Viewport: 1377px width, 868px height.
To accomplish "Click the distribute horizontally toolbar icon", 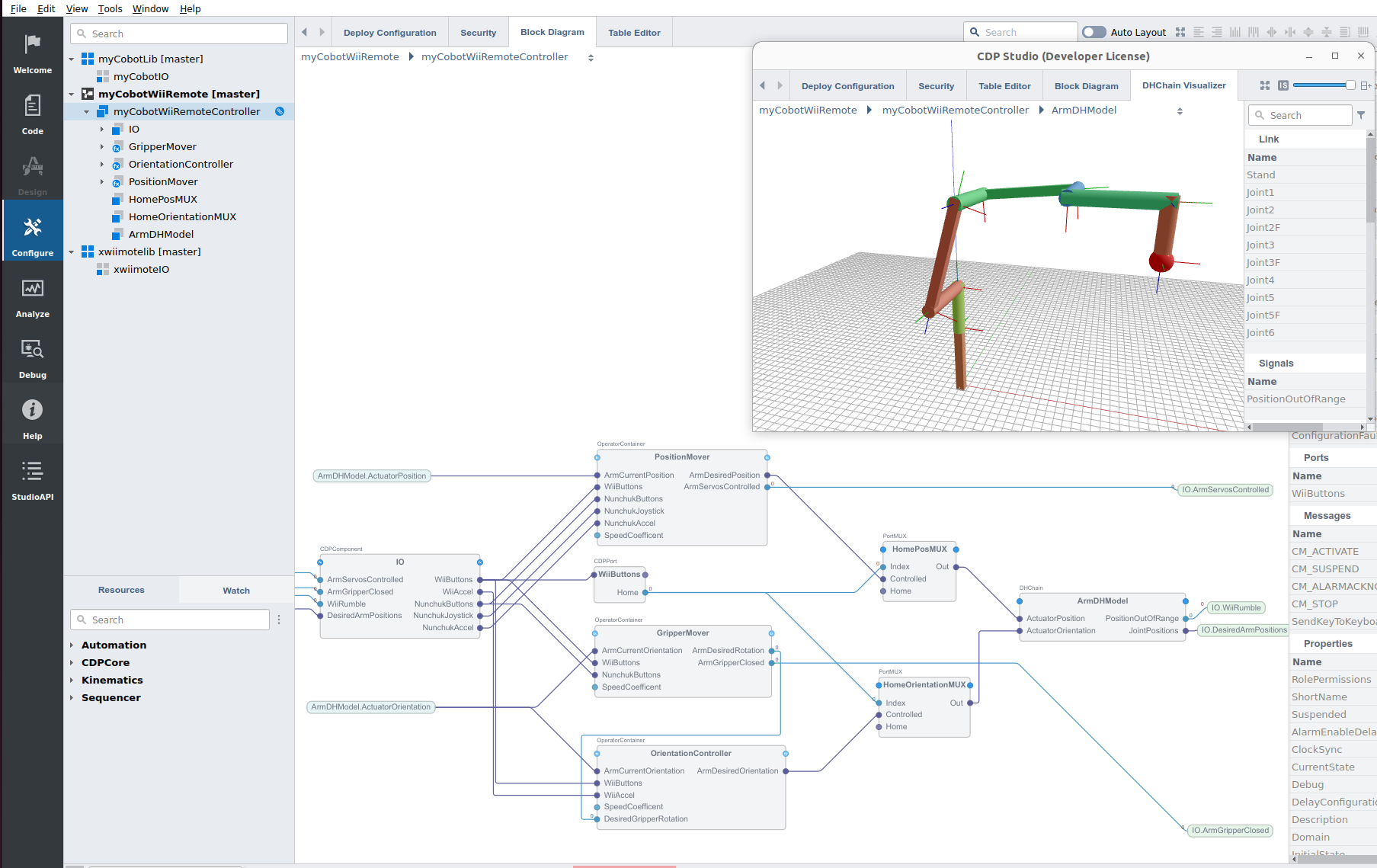I will pos(1290,32).
